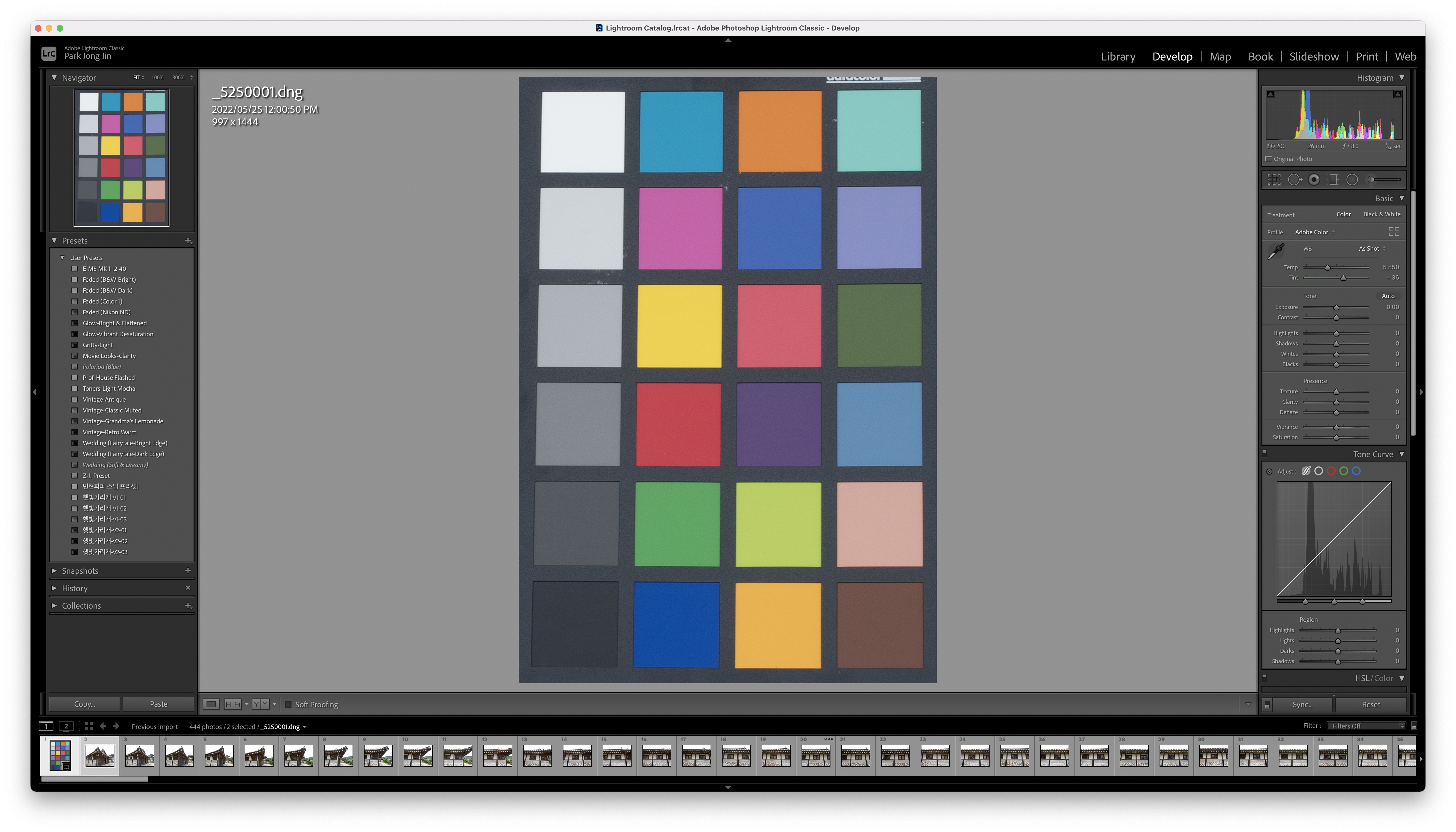Screen dimensions: 1456x832
Task: Switch to the Map module
Action: 1220,57
